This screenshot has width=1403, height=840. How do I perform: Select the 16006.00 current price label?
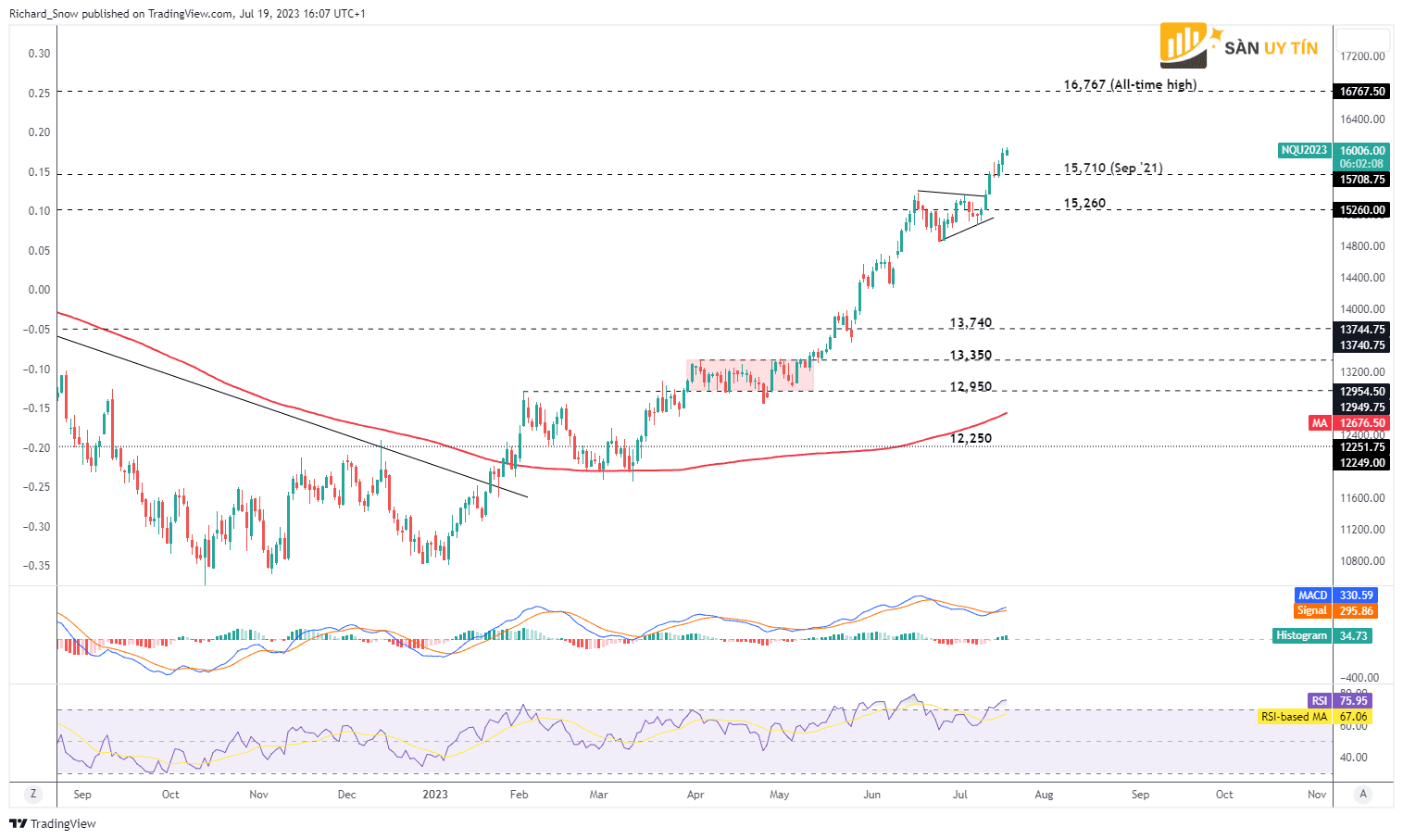pyautogui.click(x=1362, y=150)
